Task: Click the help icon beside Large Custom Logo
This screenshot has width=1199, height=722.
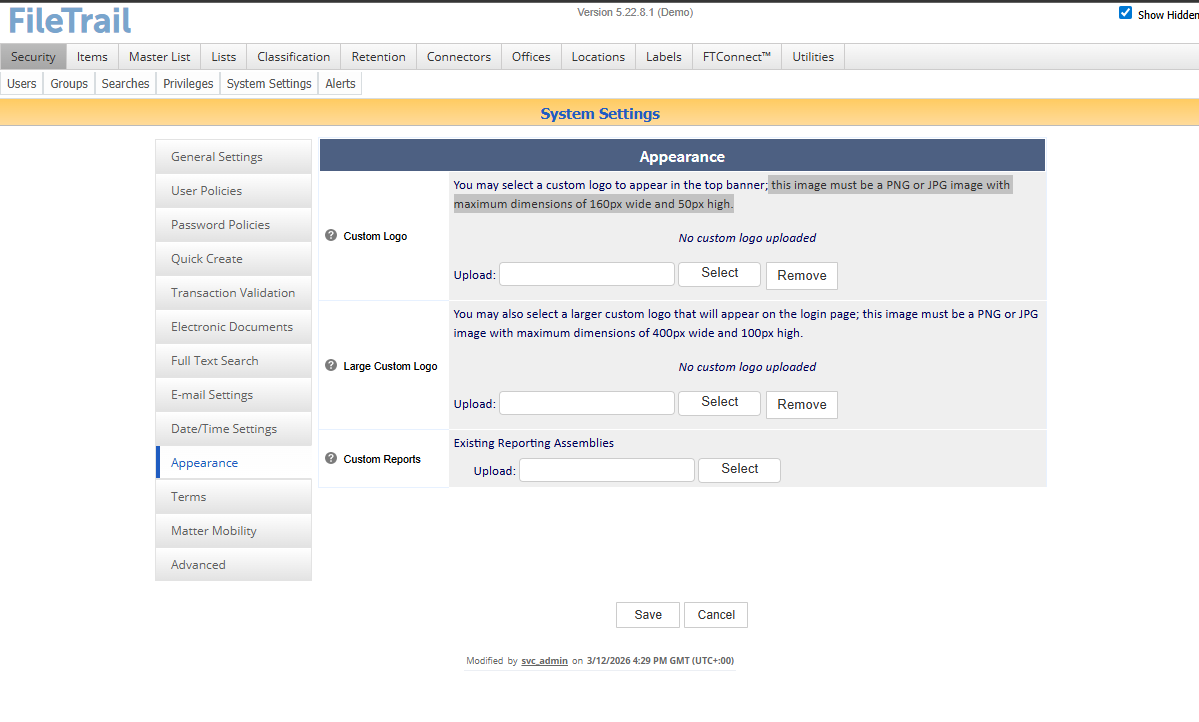Action: point(331,366)
